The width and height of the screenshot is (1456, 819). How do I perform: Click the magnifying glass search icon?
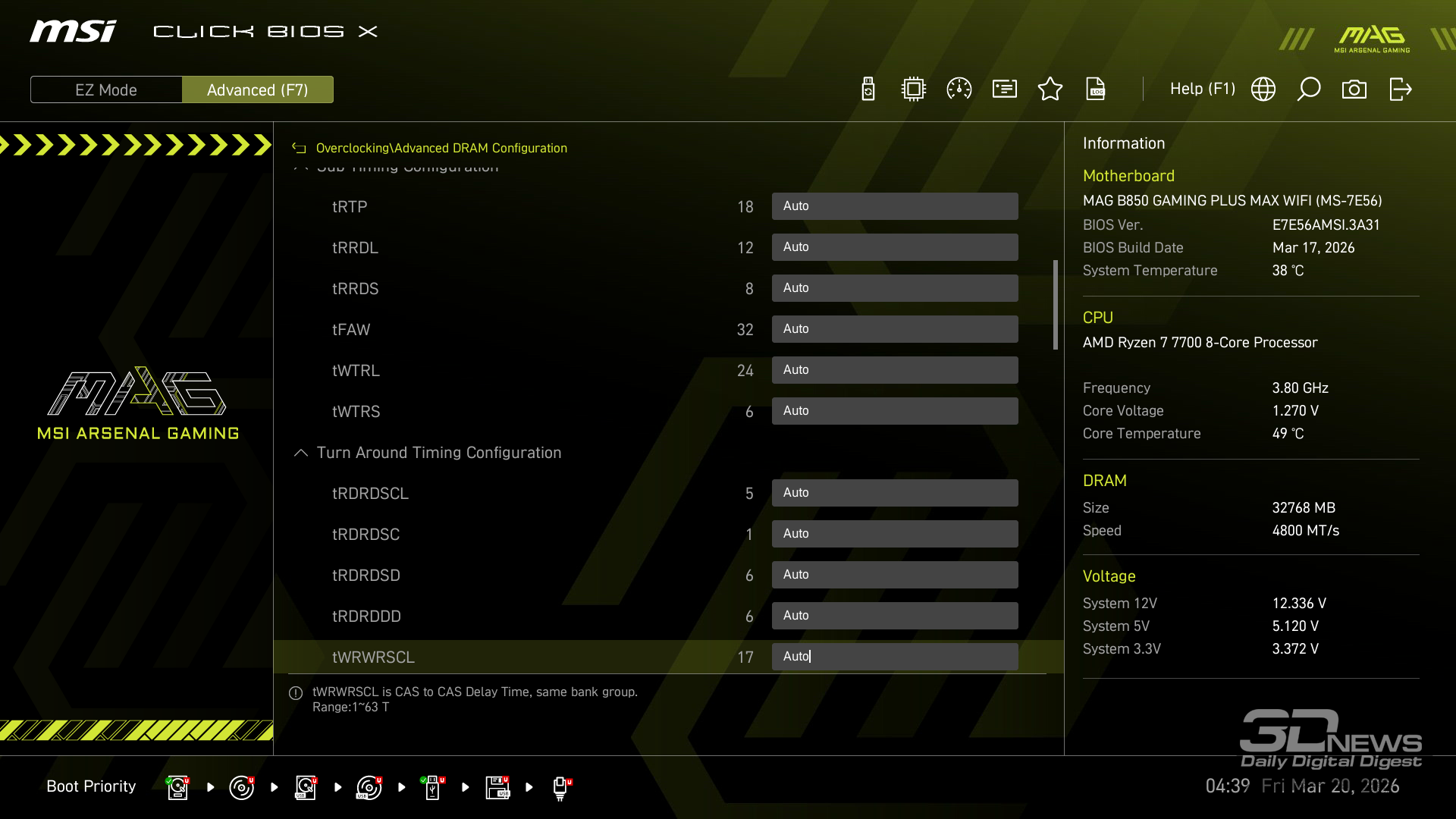click(1309, 89)
